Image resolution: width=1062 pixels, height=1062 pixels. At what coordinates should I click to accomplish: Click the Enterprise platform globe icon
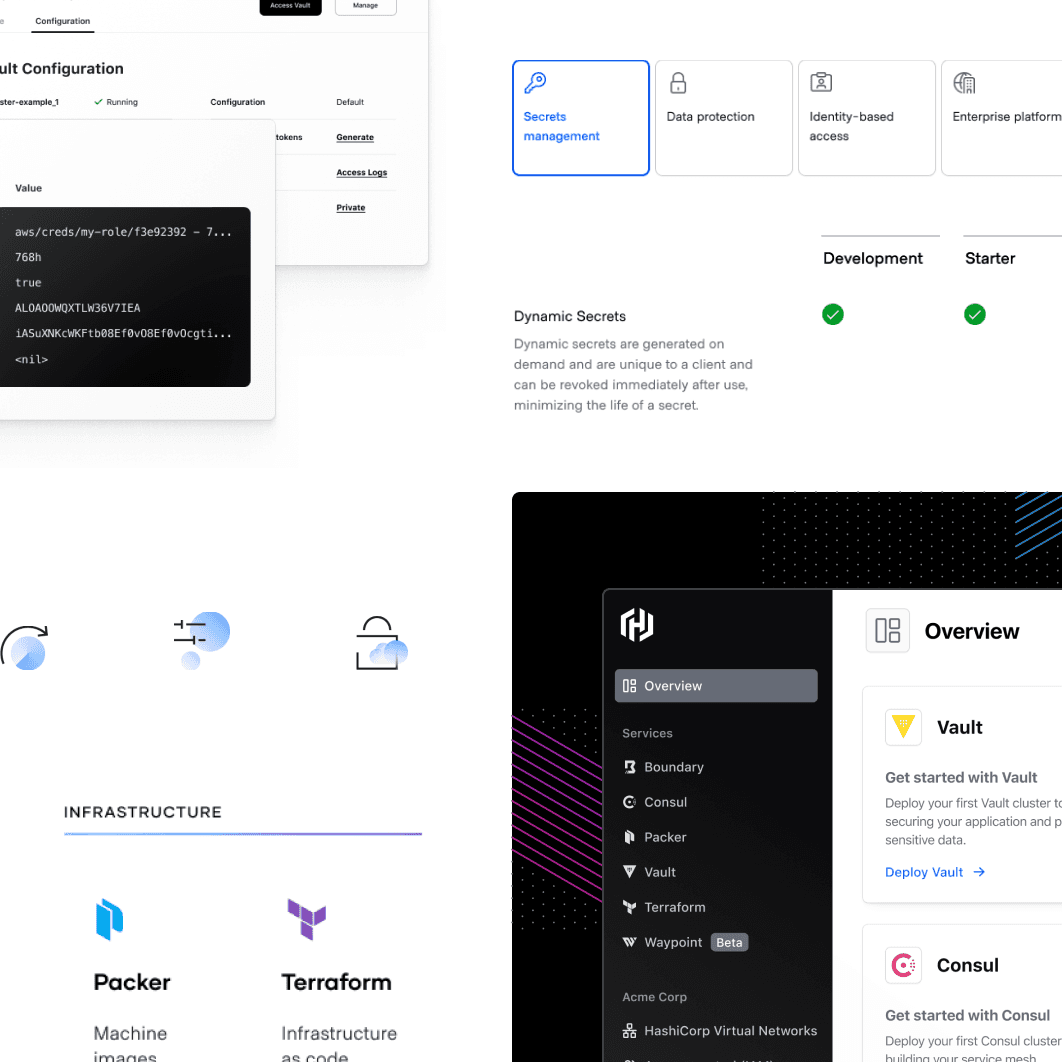click(964, 83)
